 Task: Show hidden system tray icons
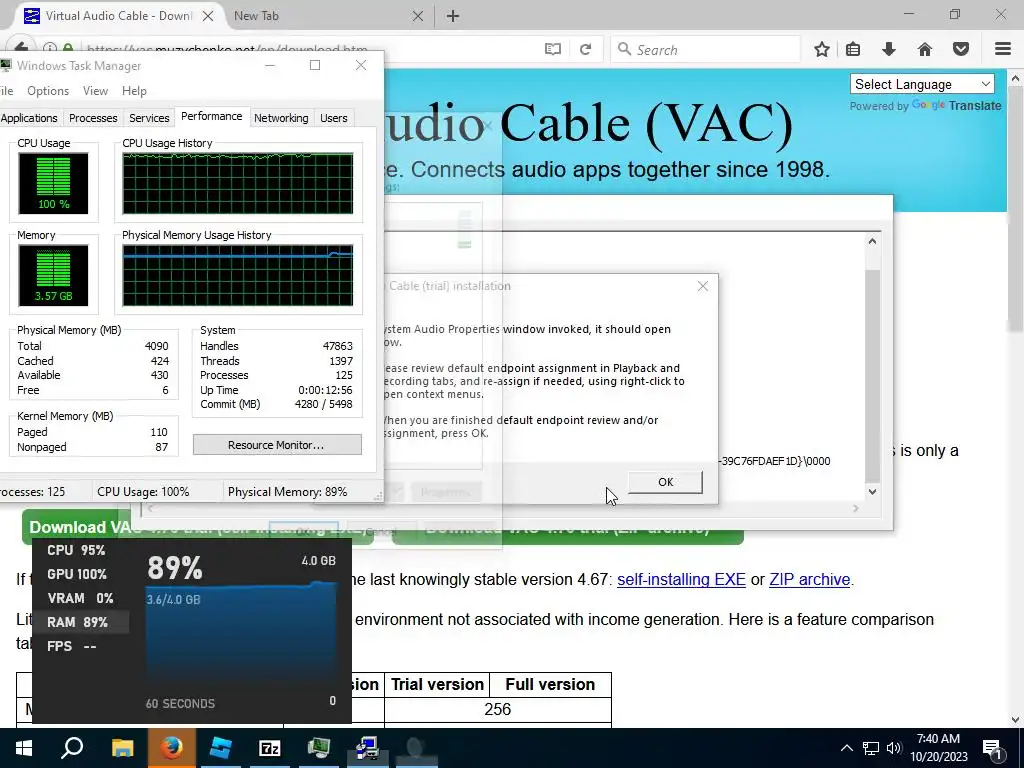tap(846, 748)
